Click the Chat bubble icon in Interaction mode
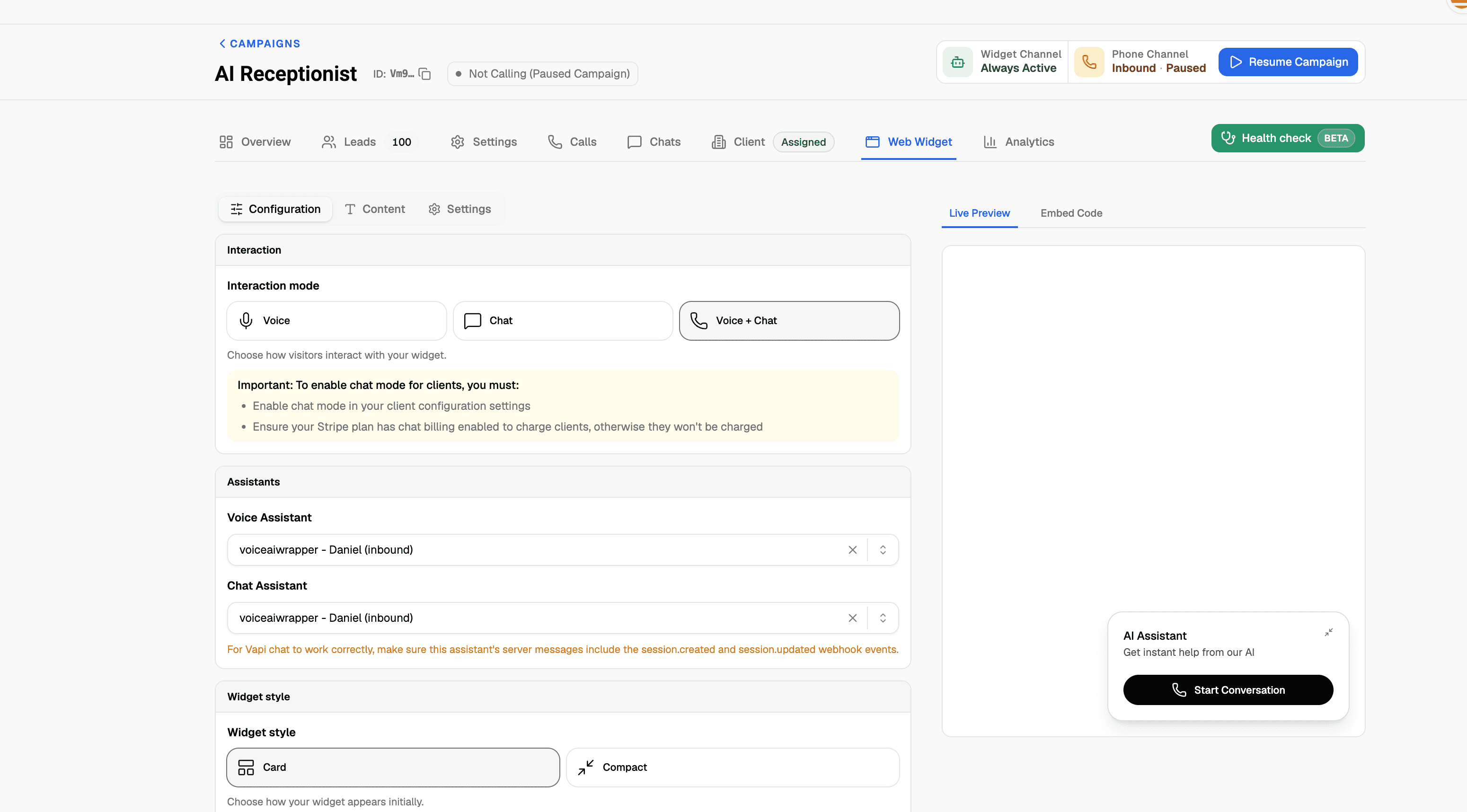 (473, 320)
